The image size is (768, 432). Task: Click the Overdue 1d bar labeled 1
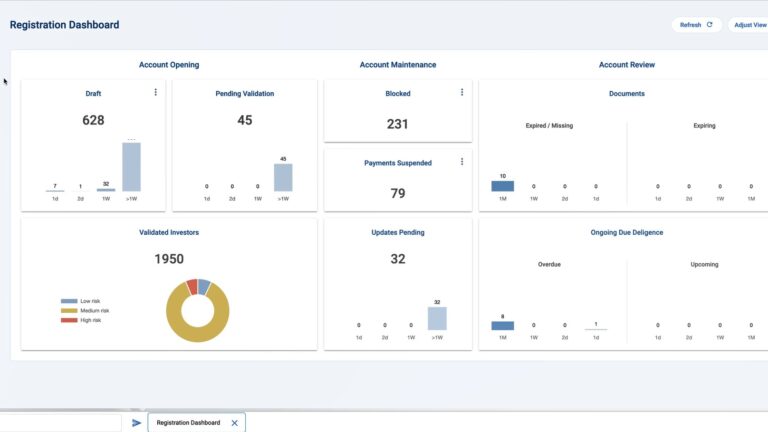pos(596,329)
